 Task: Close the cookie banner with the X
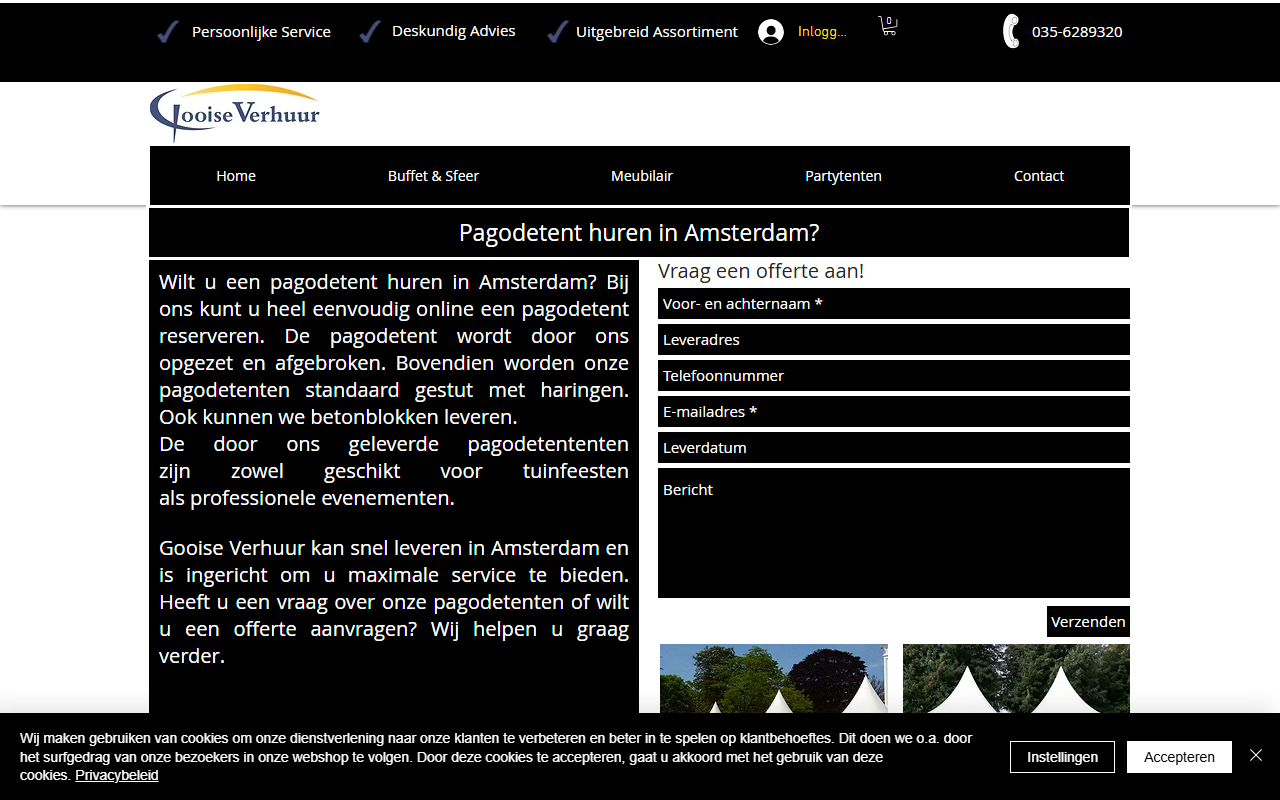click(1256, 755)
